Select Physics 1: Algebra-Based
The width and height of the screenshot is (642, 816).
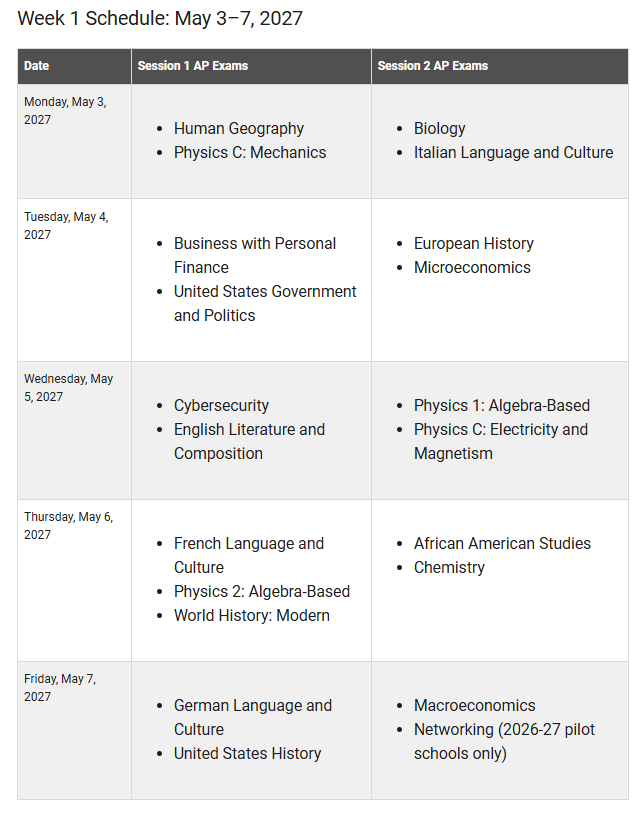(x=502, y=405)
